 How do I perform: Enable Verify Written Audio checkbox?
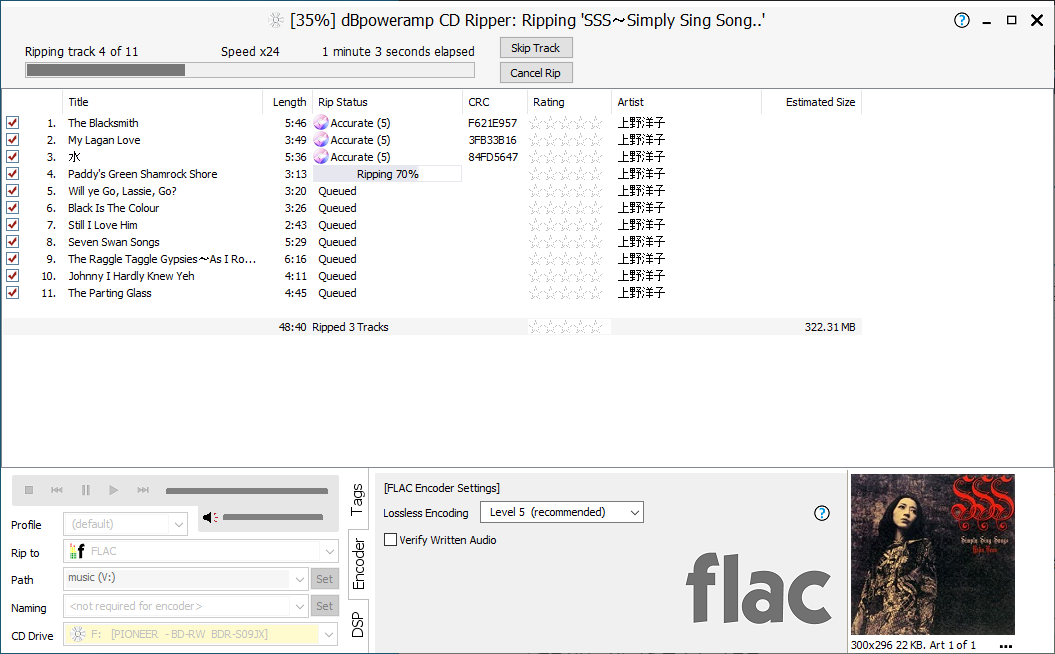pyautogui.click(x=390, y=540)
